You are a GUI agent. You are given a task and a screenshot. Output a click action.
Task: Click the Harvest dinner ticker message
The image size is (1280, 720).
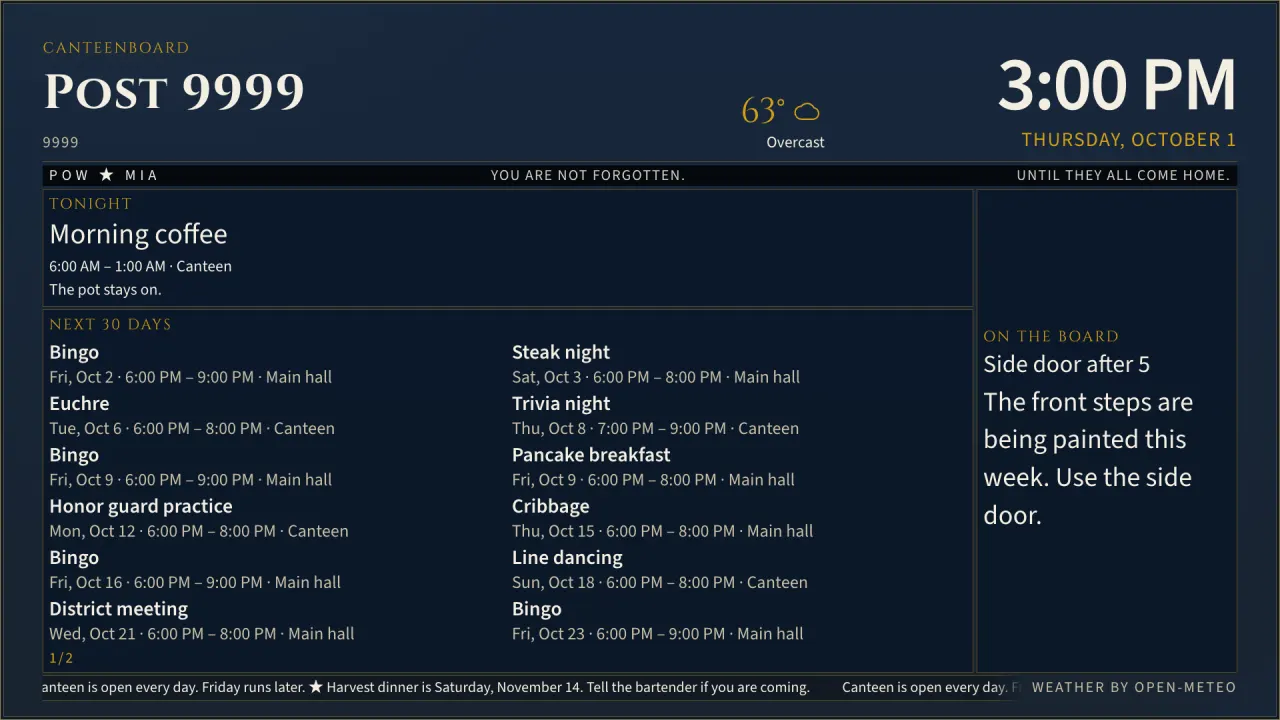tap(568, 687)
